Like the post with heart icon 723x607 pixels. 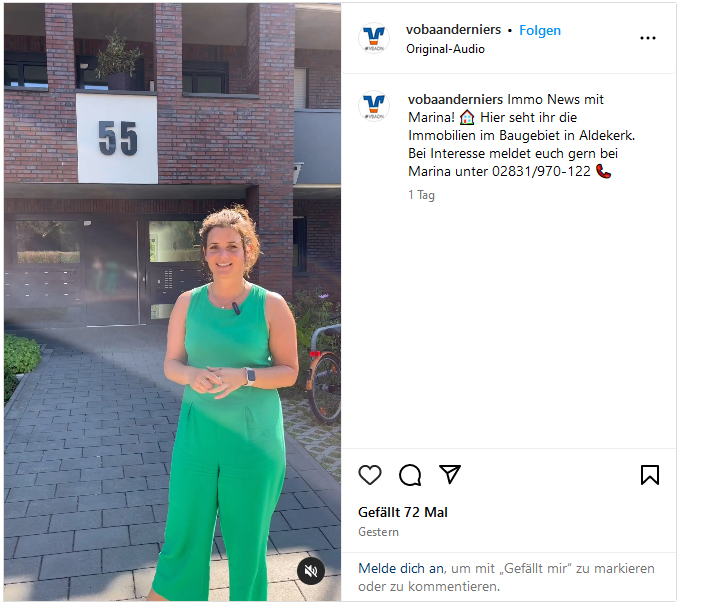point(370,475)
